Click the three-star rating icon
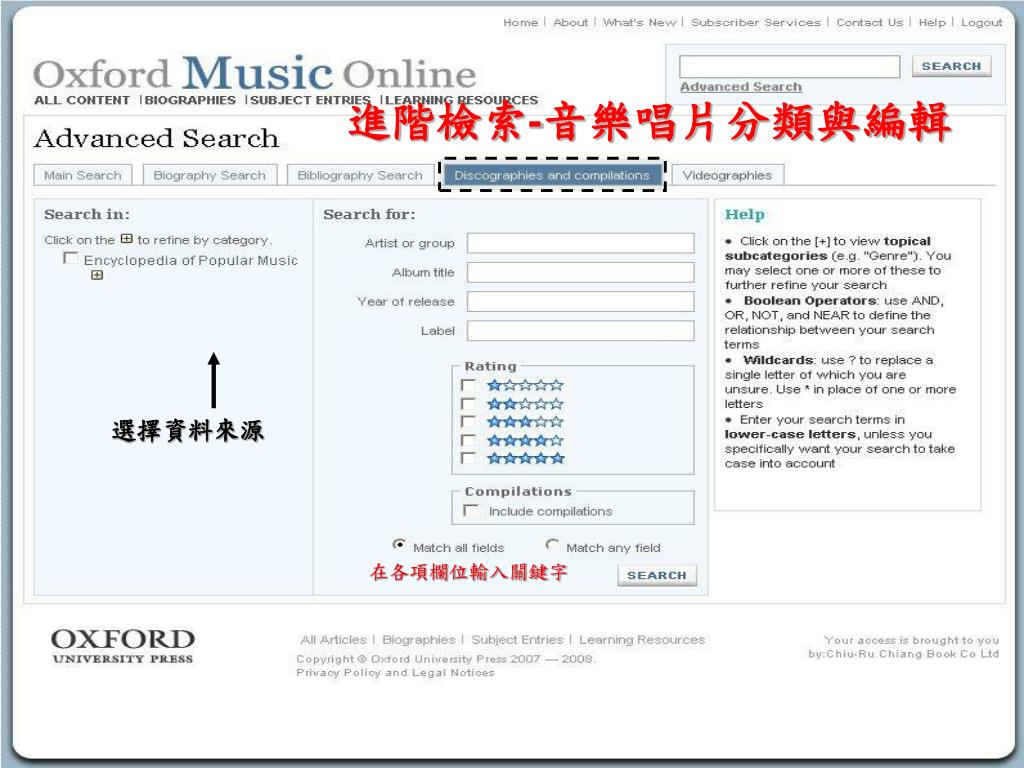This screenshot has width=1024, height=768. click(x=525, y=422)
